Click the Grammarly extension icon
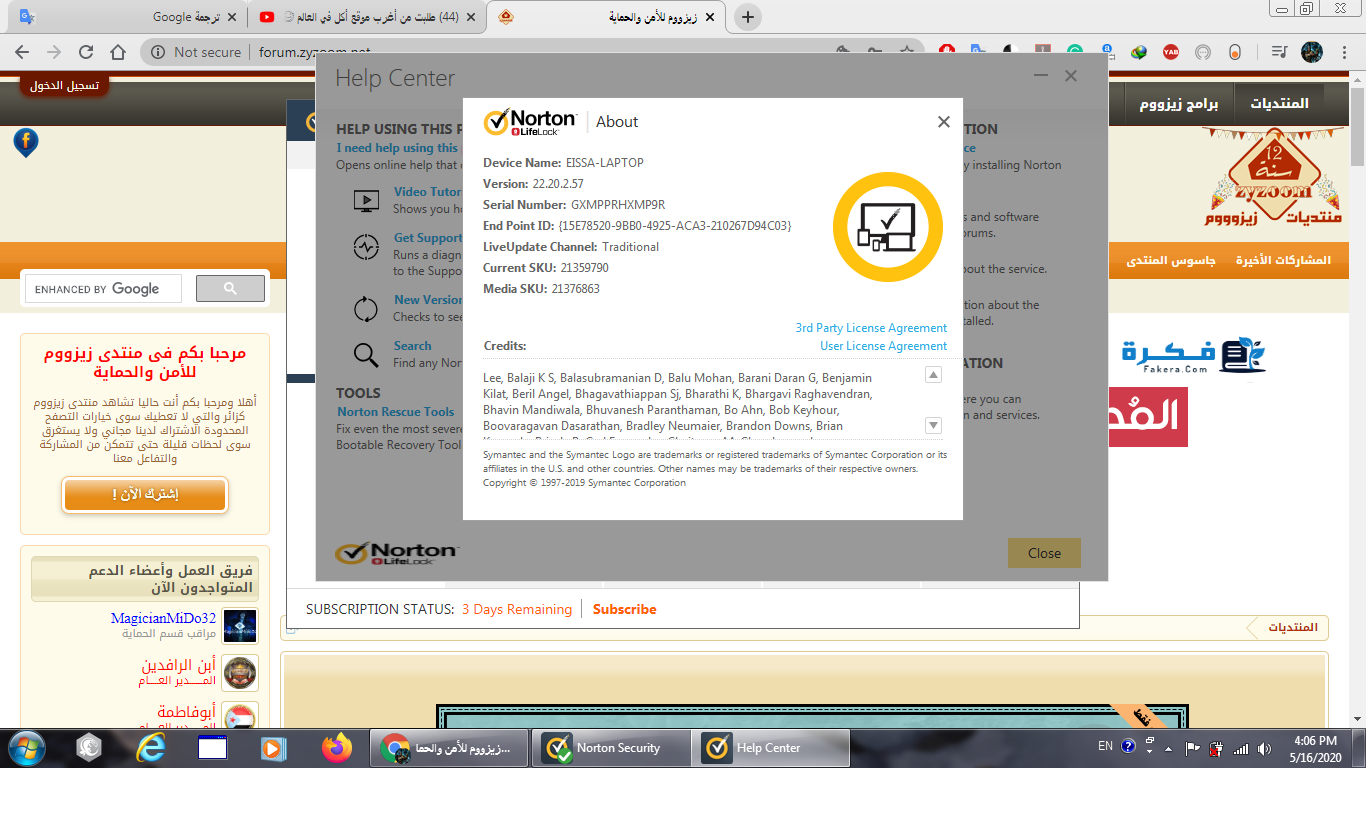This screenshot has width=1366, height=822. click(x=1075, y=52)
